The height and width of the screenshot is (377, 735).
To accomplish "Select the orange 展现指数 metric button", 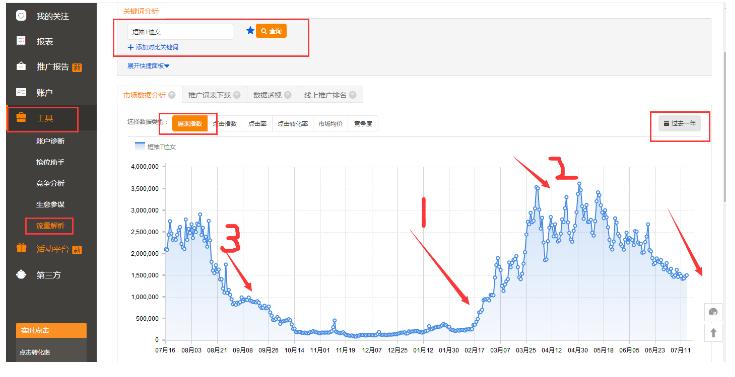I will 190,124.
